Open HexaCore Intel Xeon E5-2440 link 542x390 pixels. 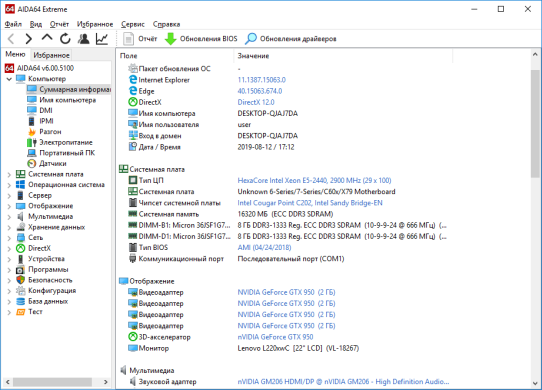click(x=314, y=180)
